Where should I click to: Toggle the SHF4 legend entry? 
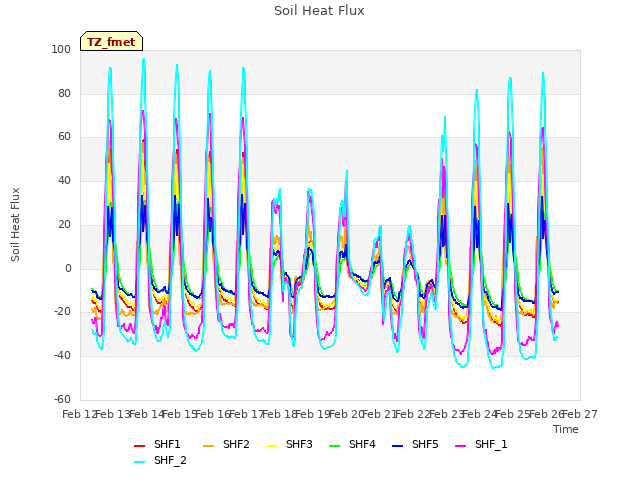[352, 444]
